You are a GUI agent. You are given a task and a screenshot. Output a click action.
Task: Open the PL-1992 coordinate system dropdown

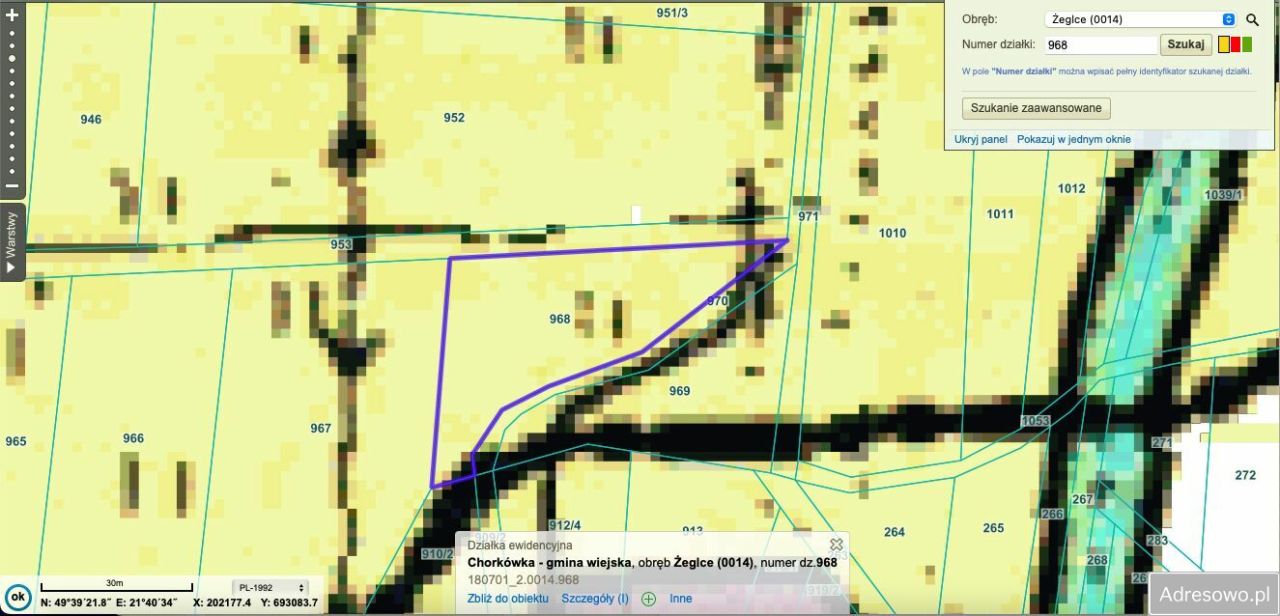point(270,588)
